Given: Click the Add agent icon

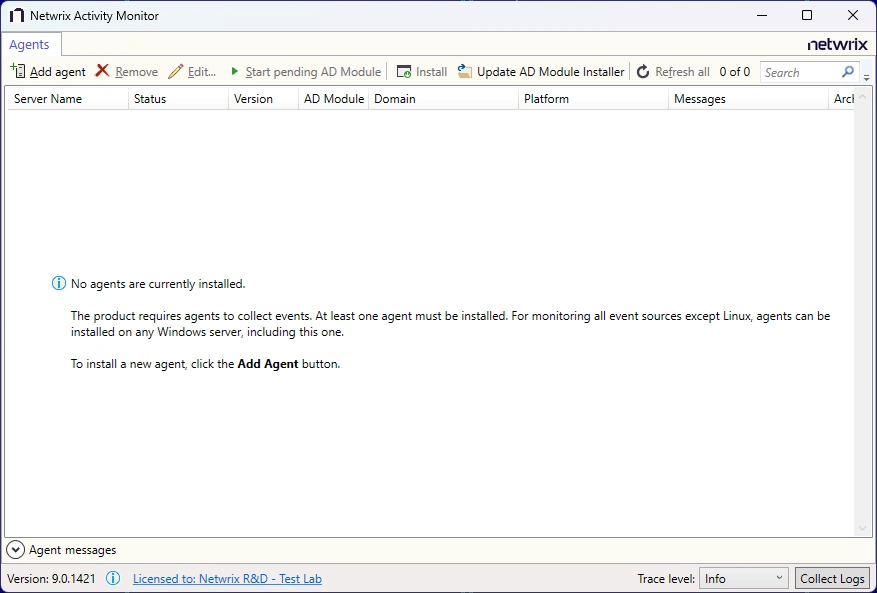Looking at the screenshot, I should (x=17, y=70).
